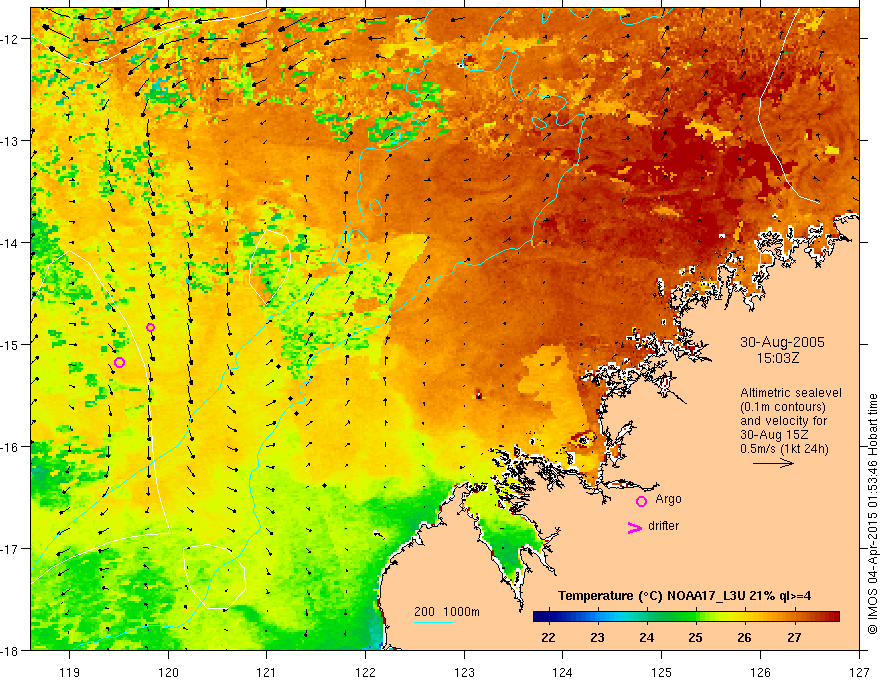The height and width of the screenshot is (680, 880).
Task: Click the longitude axis label 120
Action: pyautogui.click(x=168, y=672)
